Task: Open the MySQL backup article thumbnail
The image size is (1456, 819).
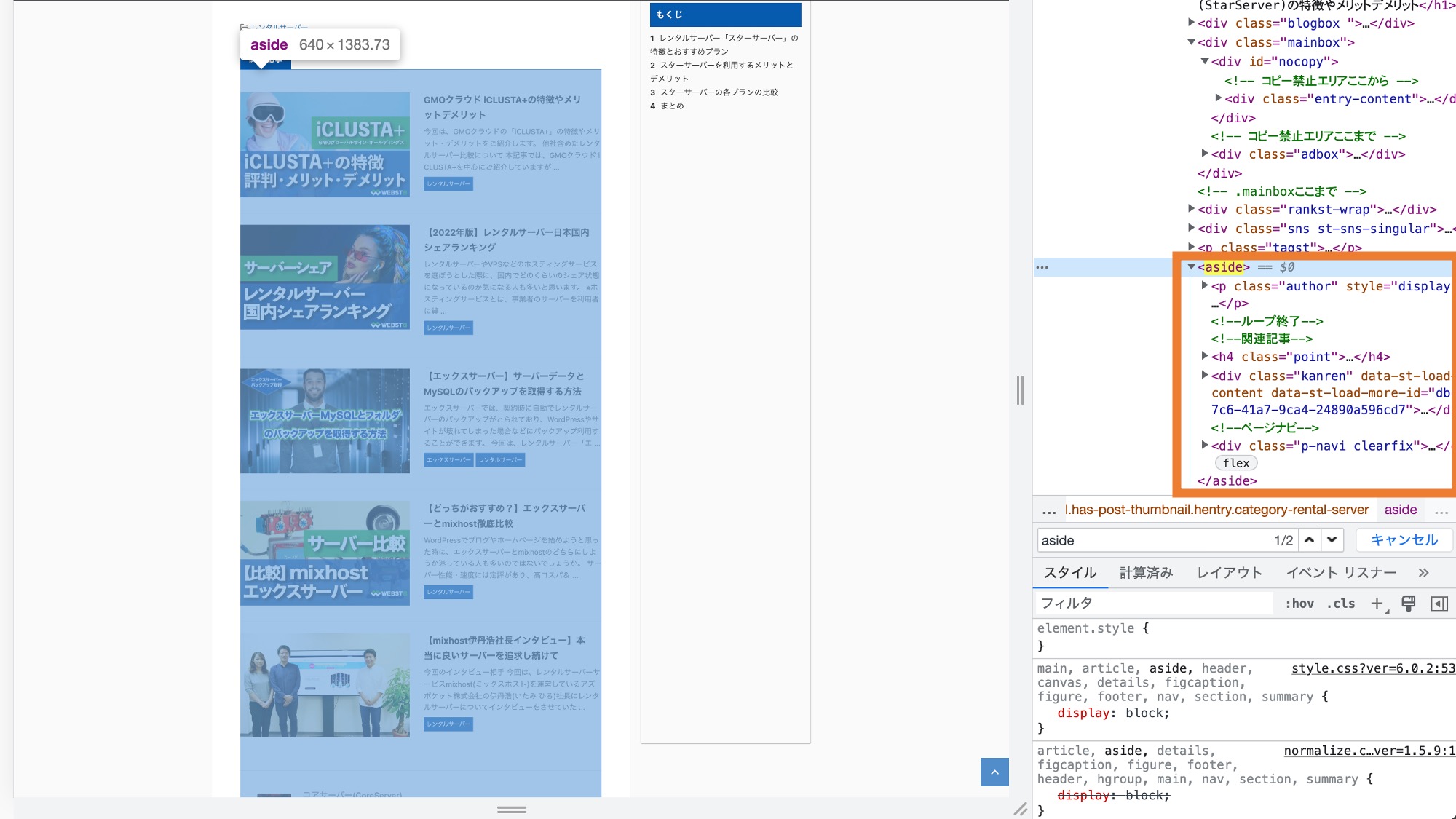Action: (325, 421)
